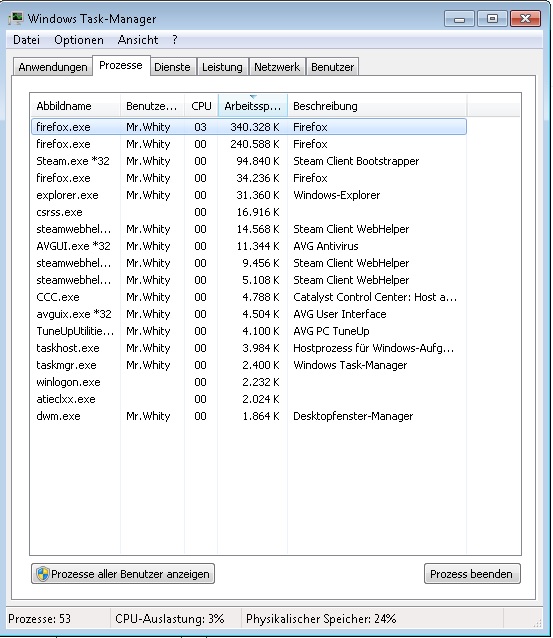
Task: Switch to the Leistung tab
Action: pos(222,67)
